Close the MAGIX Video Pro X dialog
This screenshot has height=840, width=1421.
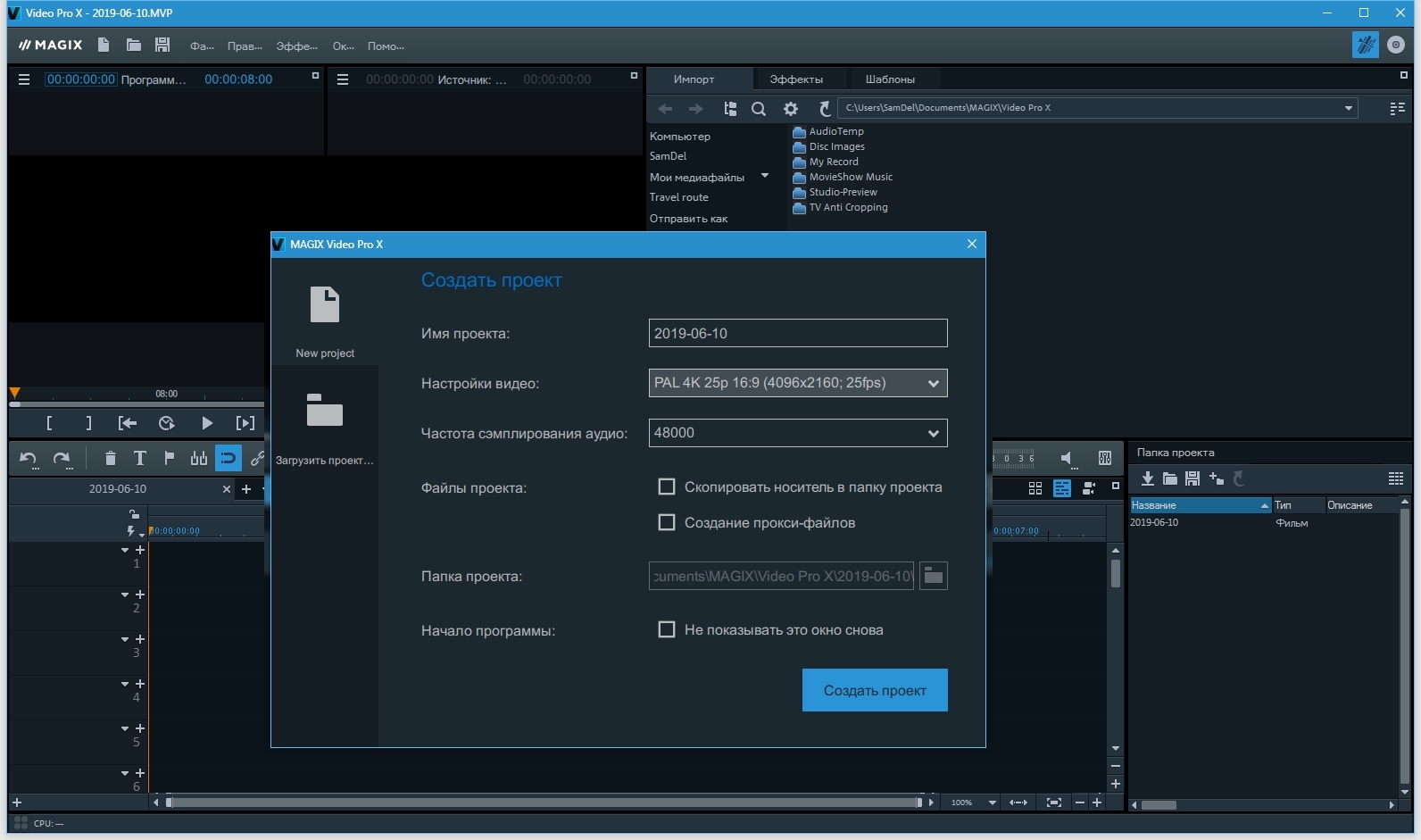[x=972, y=244]
